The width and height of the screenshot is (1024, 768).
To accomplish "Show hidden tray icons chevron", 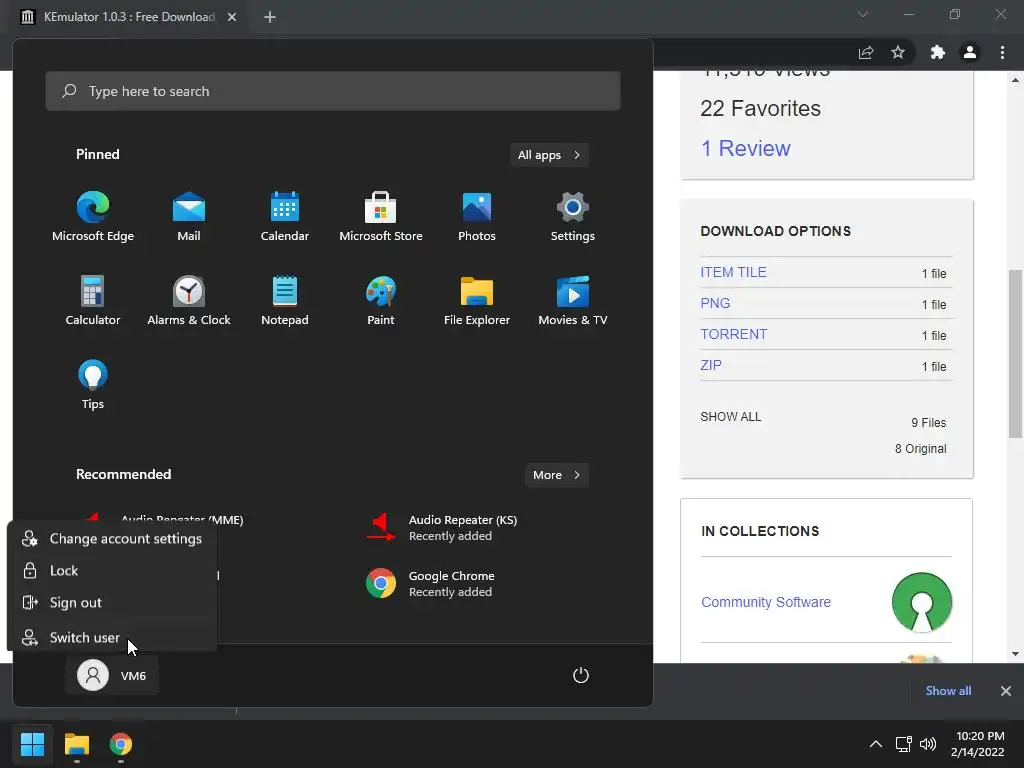I will [x=876, y=744].
